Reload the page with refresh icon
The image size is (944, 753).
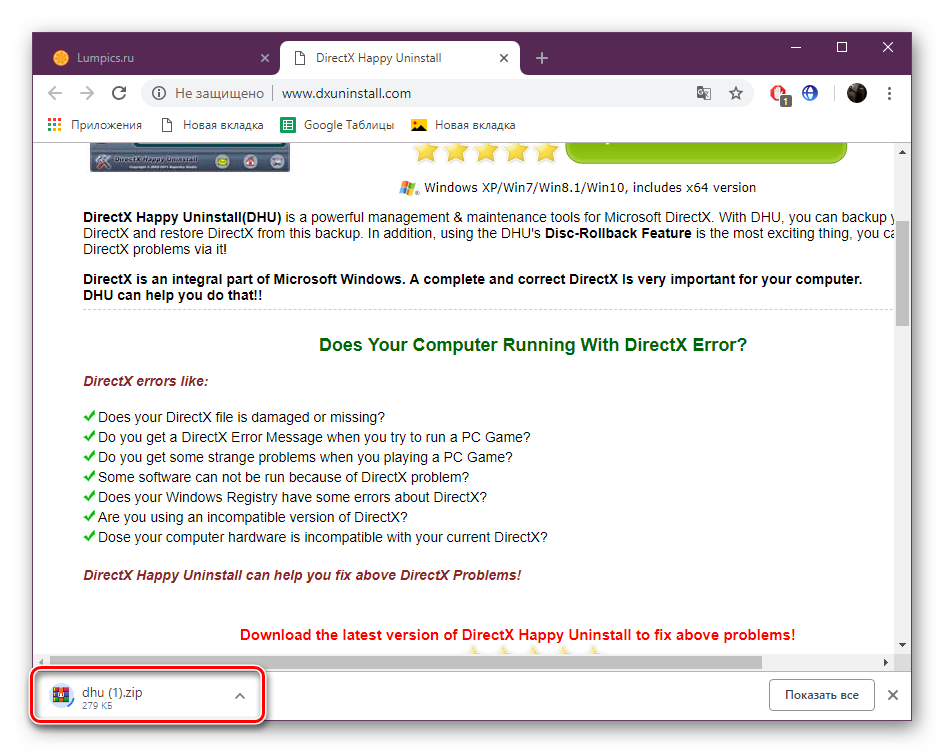coord(119,93)
